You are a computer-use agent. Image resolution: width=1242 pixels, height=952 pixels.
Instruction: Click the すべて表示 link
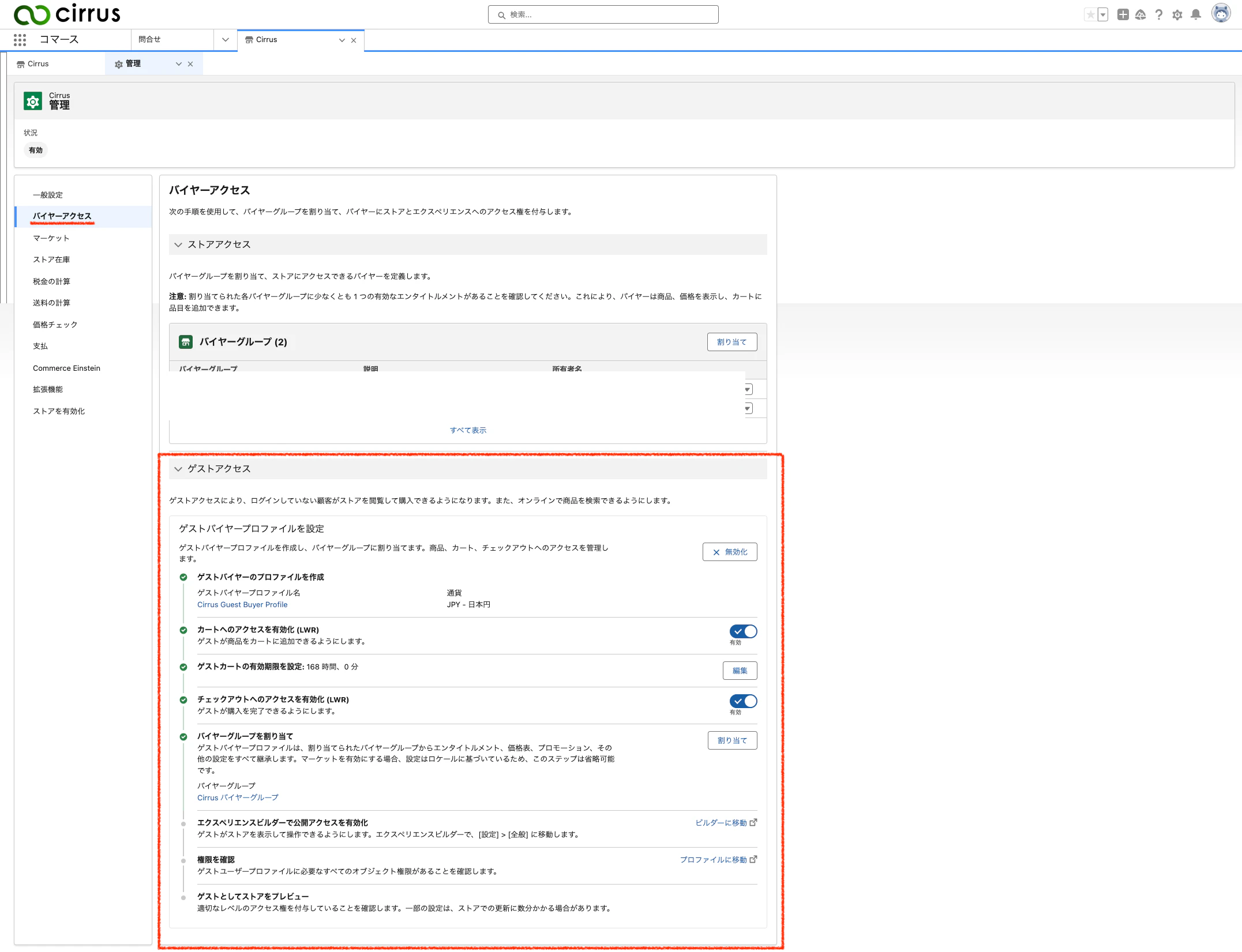click(x=468, y=430)
